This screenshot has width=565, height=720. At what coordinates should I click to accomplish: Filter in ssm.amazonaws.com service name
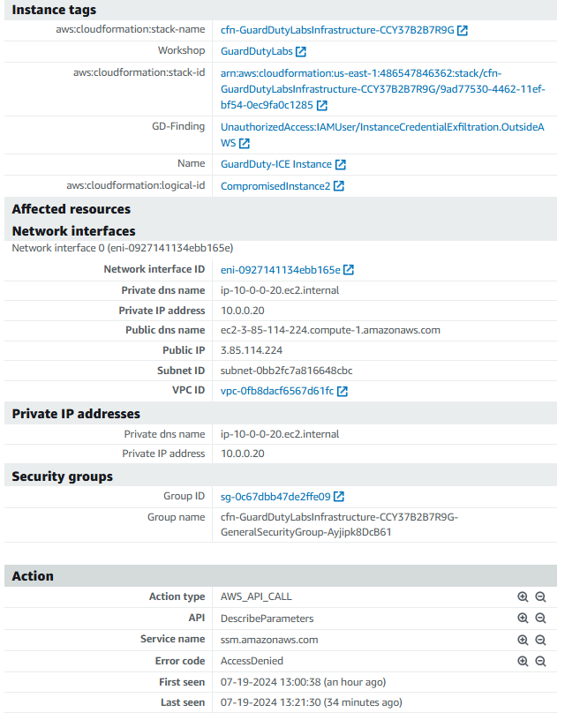click(523, 640)
